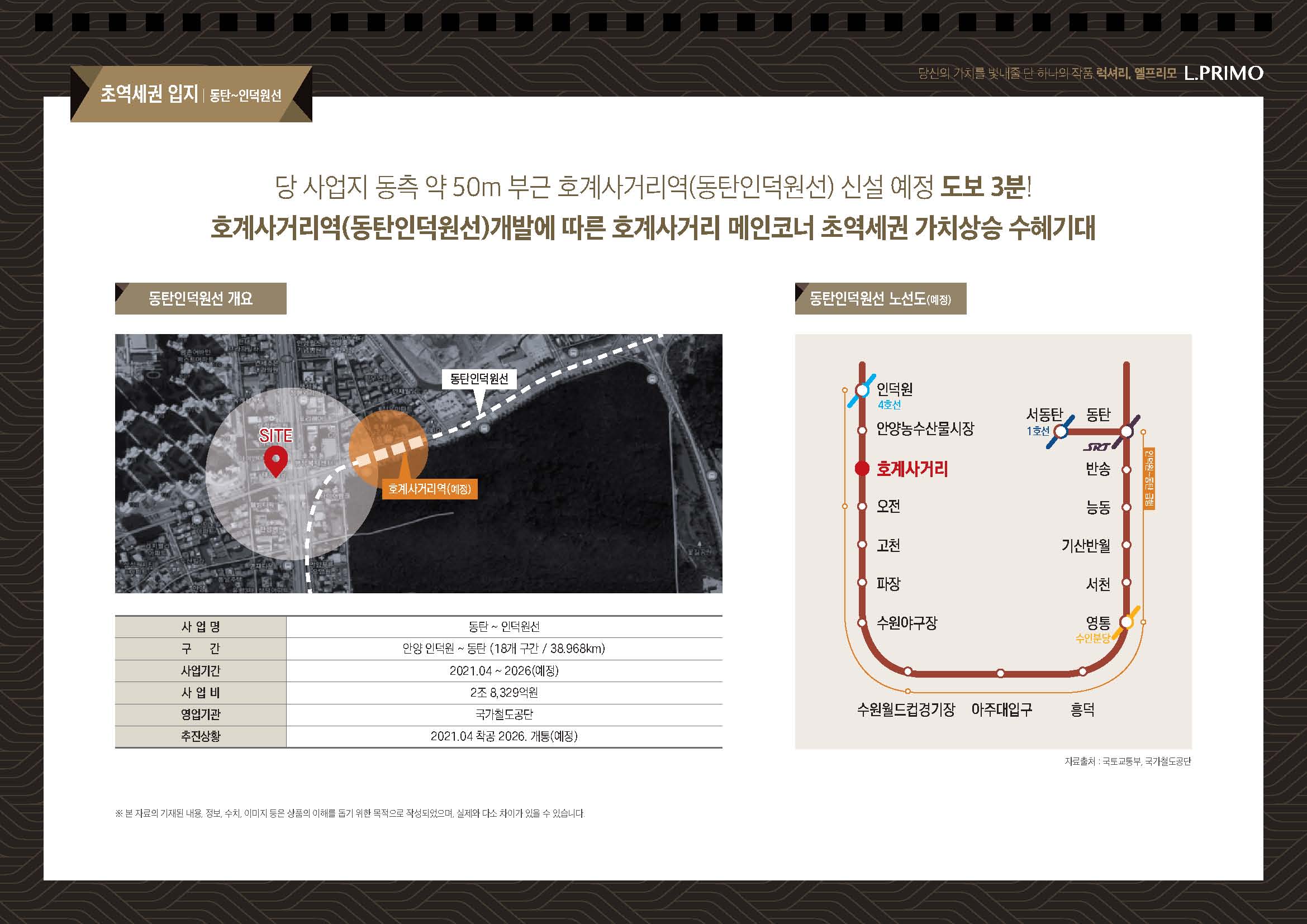Click the 사업기간 table row label
1307x924 pixels.
point(201,671)
